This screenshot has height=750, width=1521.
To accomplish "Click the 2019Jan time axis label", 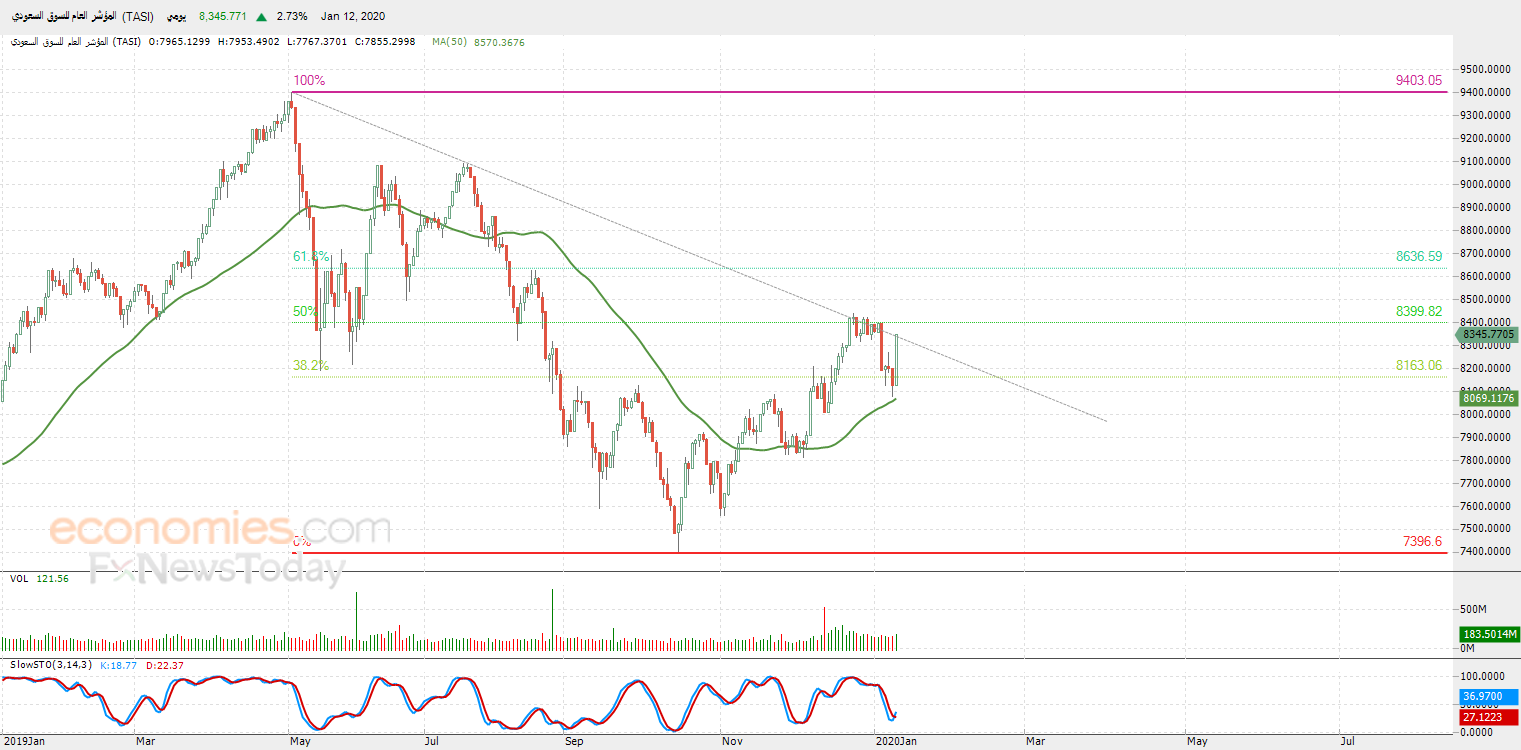I will (24, 741).
